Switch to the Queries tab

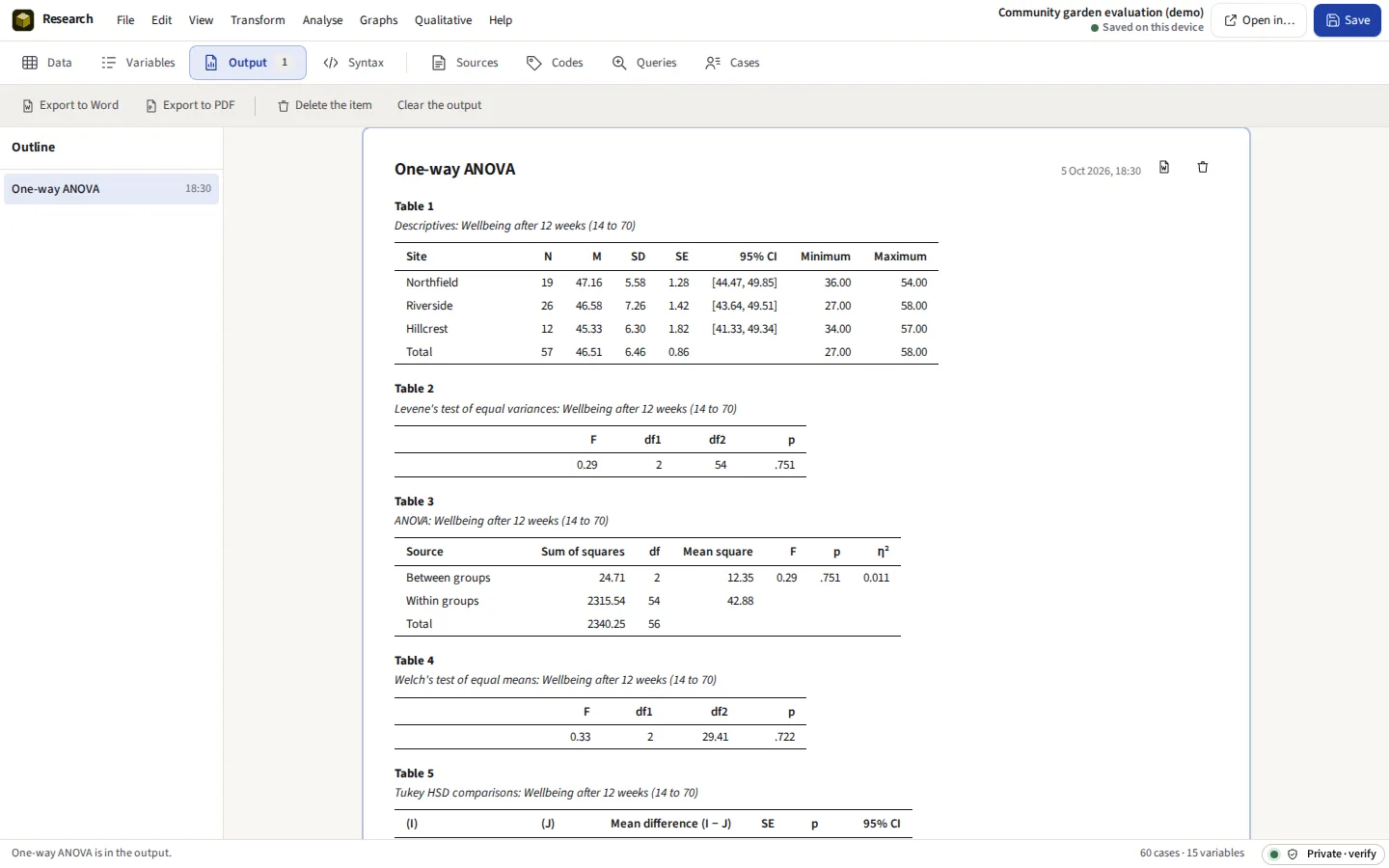(644, 63)
